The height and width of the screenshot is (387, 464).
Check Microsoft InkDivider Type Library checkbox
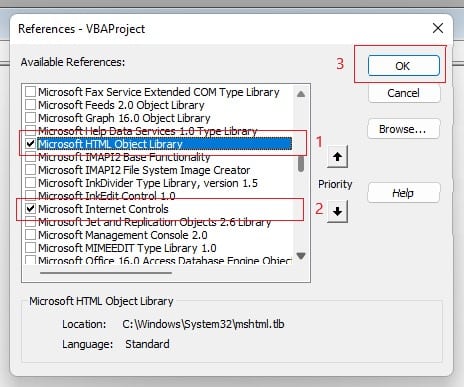(x=30, y=183)
